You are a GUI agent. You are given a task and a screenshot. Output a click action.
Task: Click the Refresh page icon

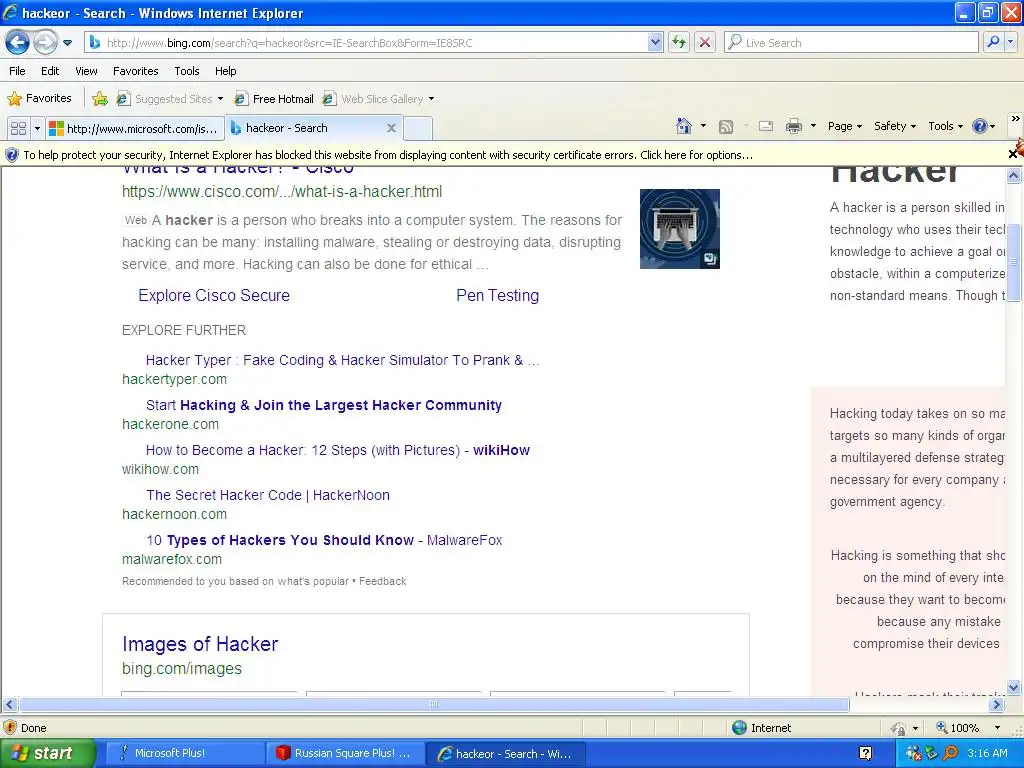coord(679,42)
